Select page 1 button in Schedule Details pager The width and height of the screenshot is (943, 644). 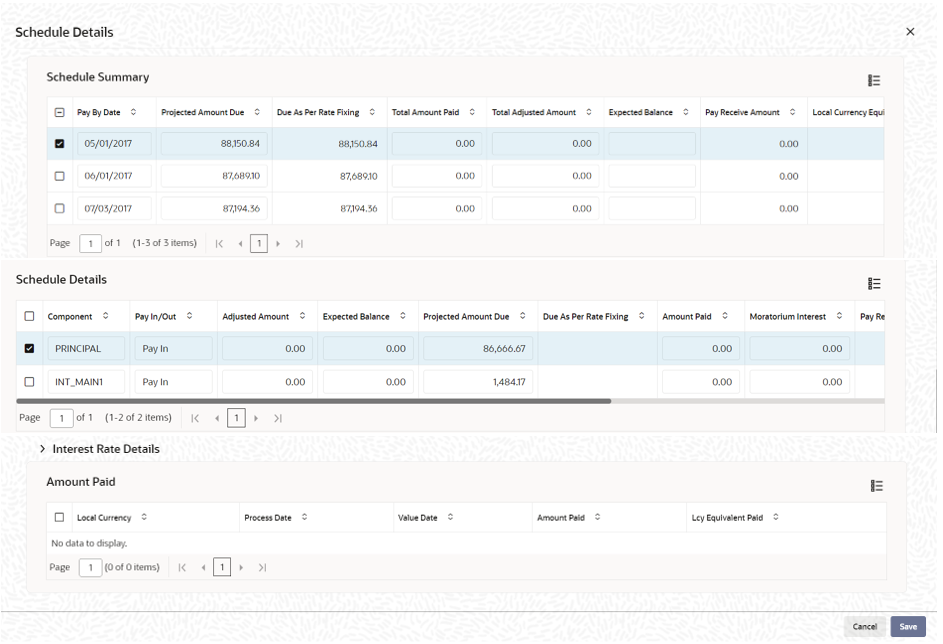pos(236,418)
